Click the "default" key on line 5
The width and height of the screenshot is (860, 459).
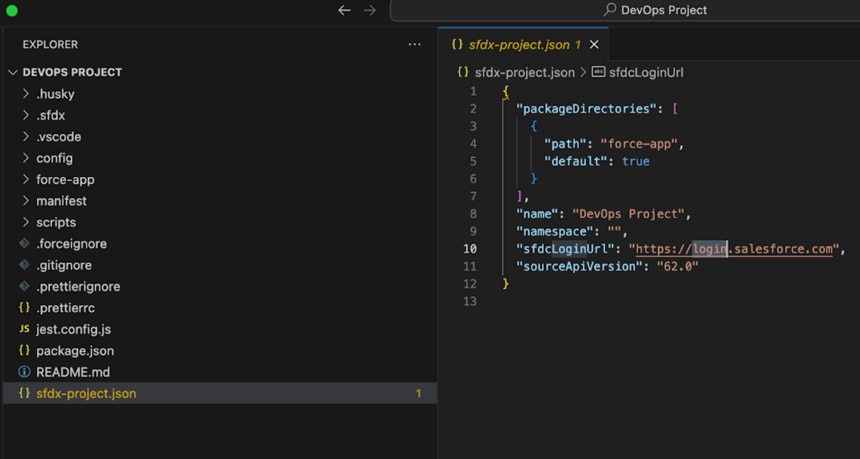(578, 161)
